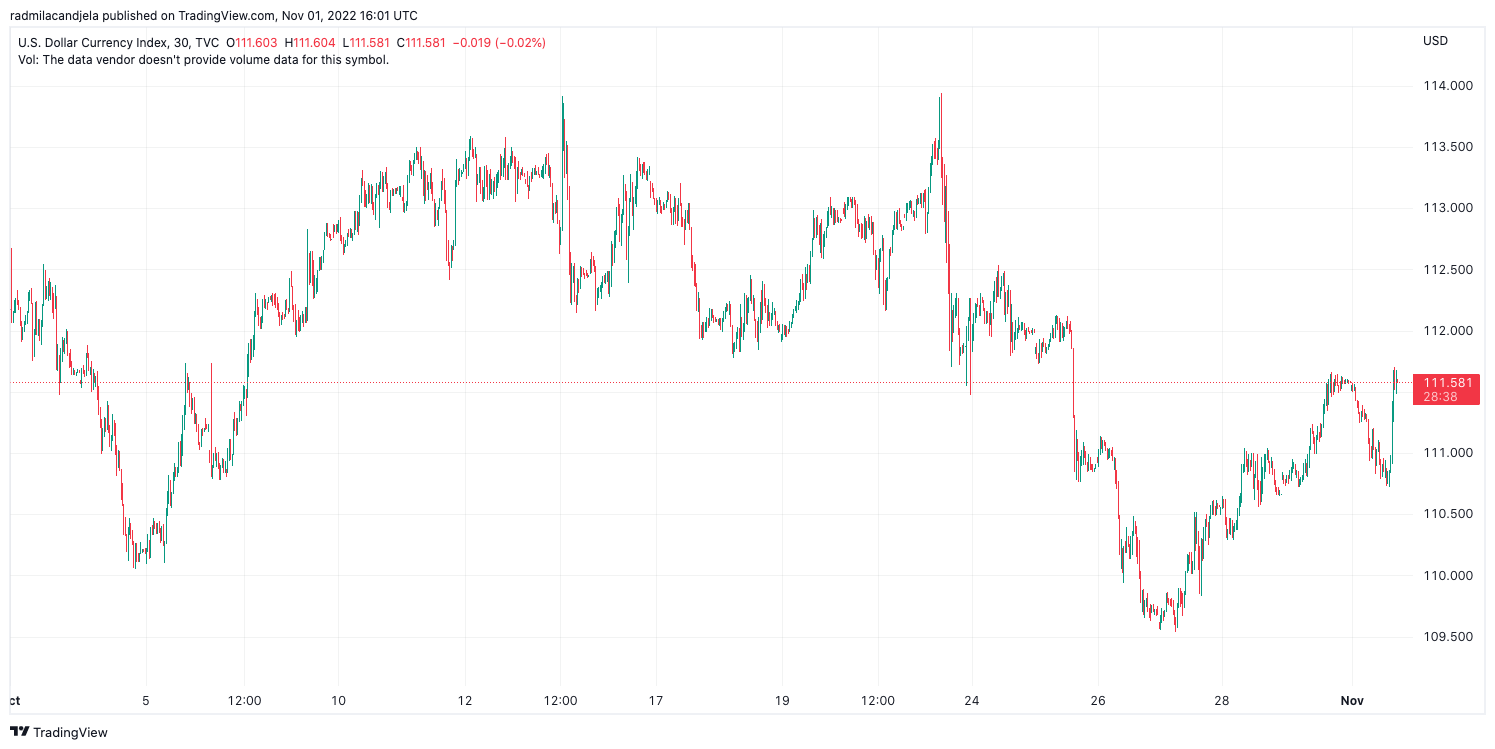Click the USD currency label
This screenshot has height=749, width=1495.
pos(1435,41)
